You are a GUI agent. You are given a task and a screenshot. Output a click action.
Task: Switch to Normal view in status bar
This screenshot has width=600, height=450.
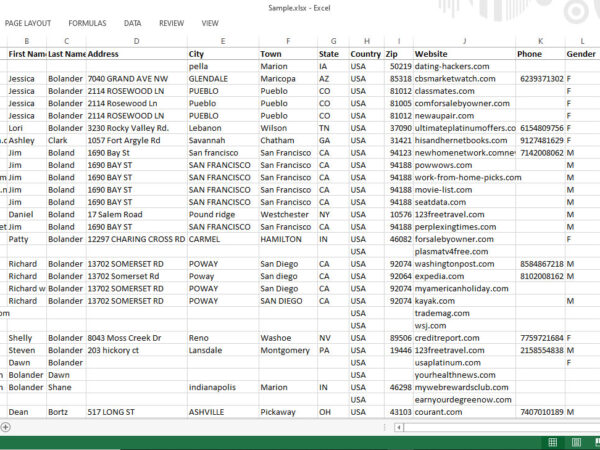click(553, 442)
